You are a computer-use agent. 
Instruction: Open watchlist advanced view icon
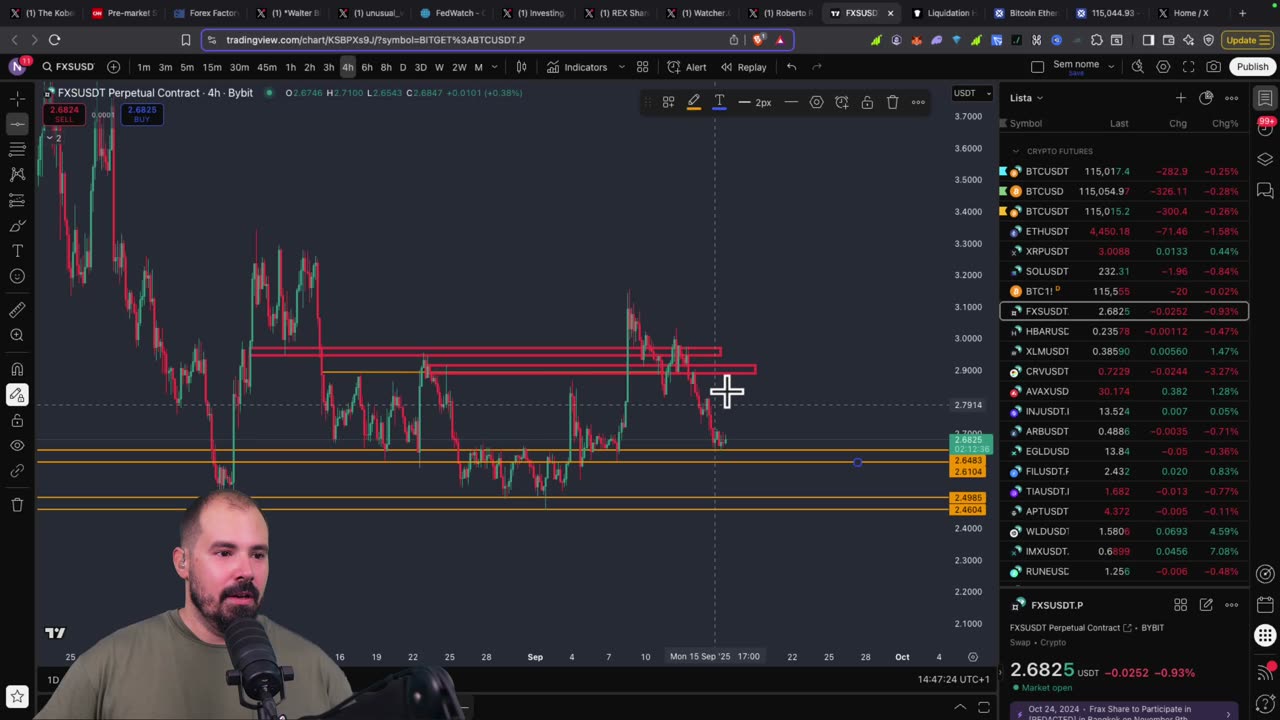(1206, 98)
